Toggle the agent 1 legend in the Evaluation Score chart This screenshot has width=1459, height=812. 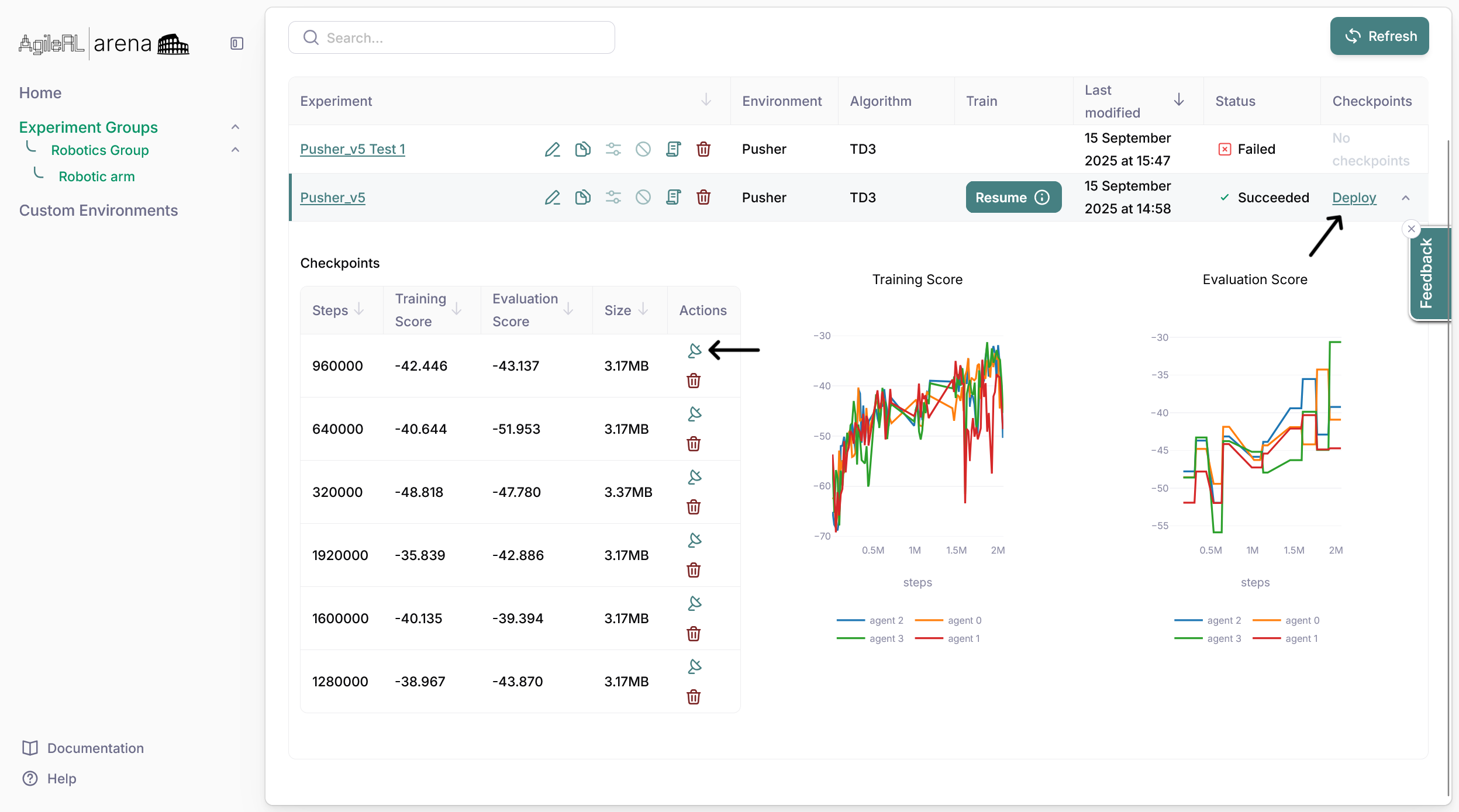click(x=1301, y=638)
